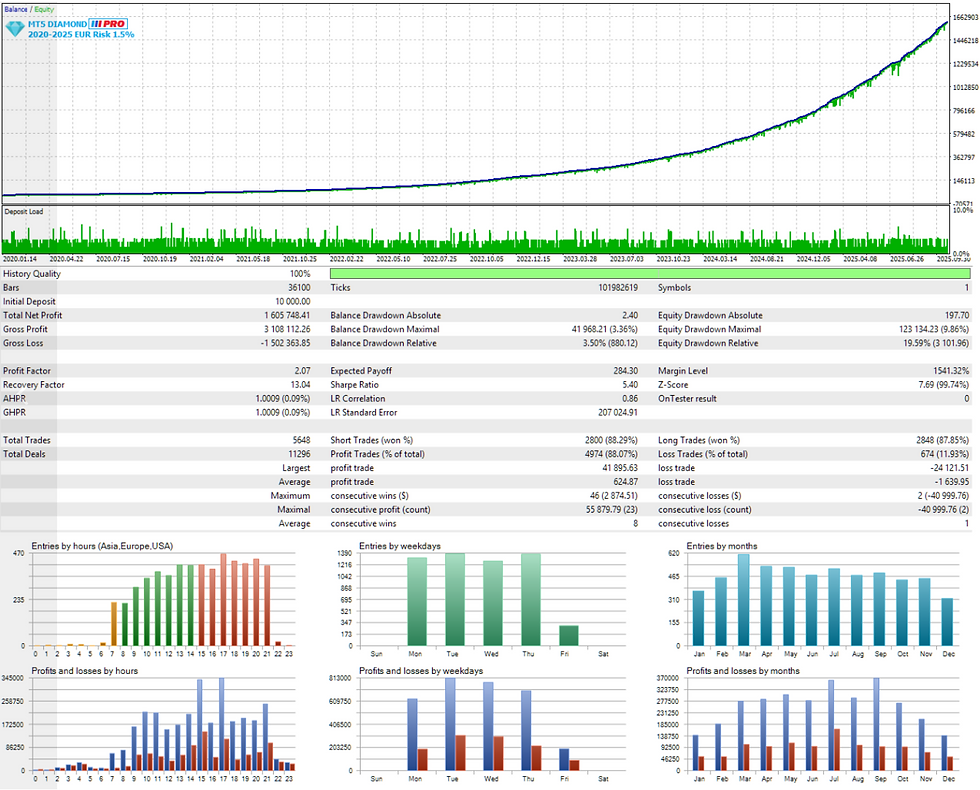Click the Total Trades value 5648
Image resolution: width=980 pixels, height=790 pixels.
[301, 441]
